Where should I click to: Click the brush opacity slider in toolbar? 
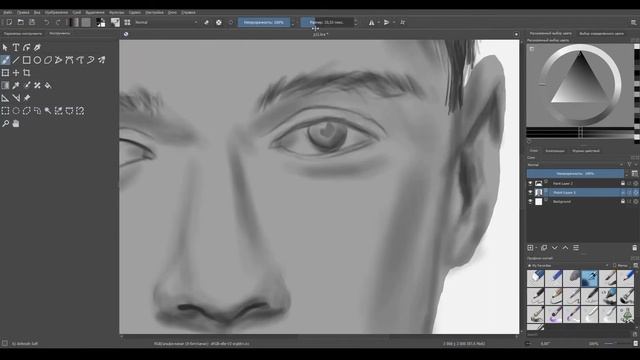coord(264,22)
